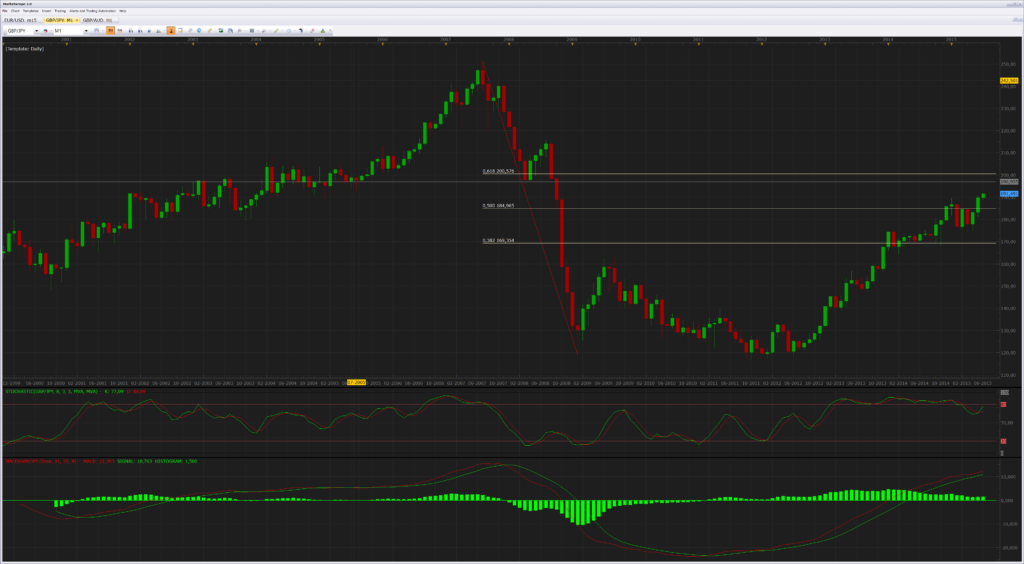Screen dimensions: 1024x564
Task: Click the dark arrow icon after ellipse tool
Action: [x=300, y=31]
